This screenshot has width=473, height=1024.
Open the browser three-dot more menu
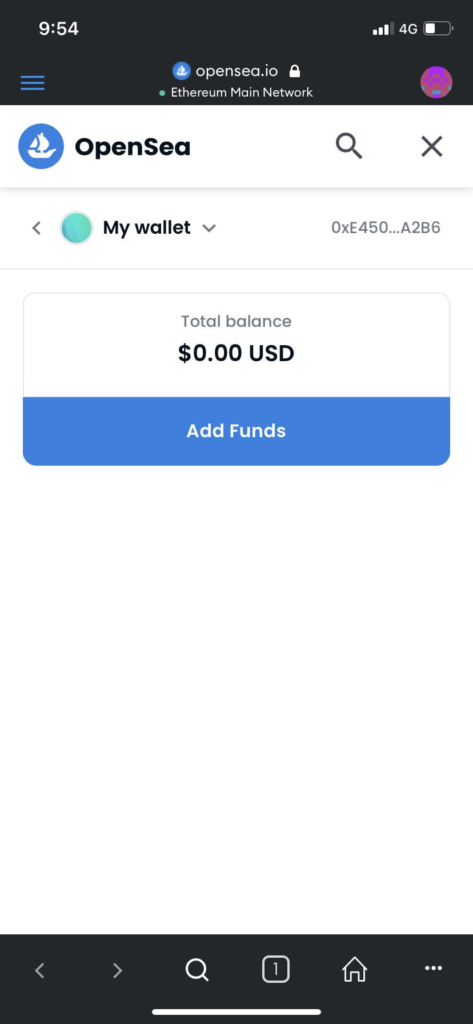point(433,968)
